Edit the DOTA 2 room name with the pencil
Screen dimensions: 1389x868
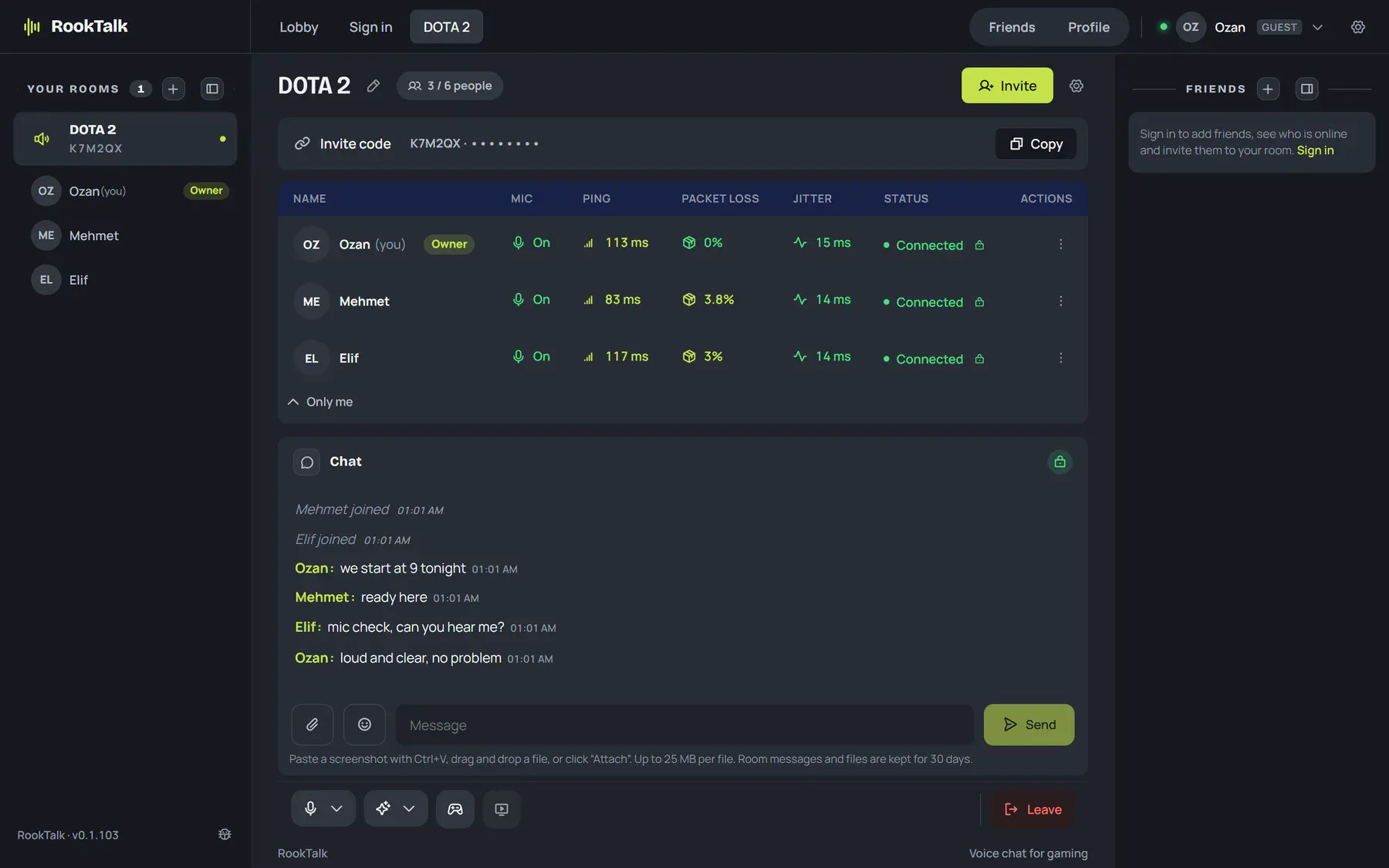pos(373,86)
